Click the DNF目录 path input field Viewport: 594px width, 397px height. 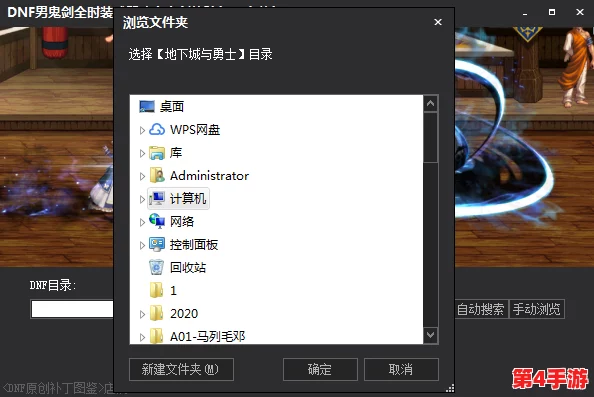pos(72,309)
